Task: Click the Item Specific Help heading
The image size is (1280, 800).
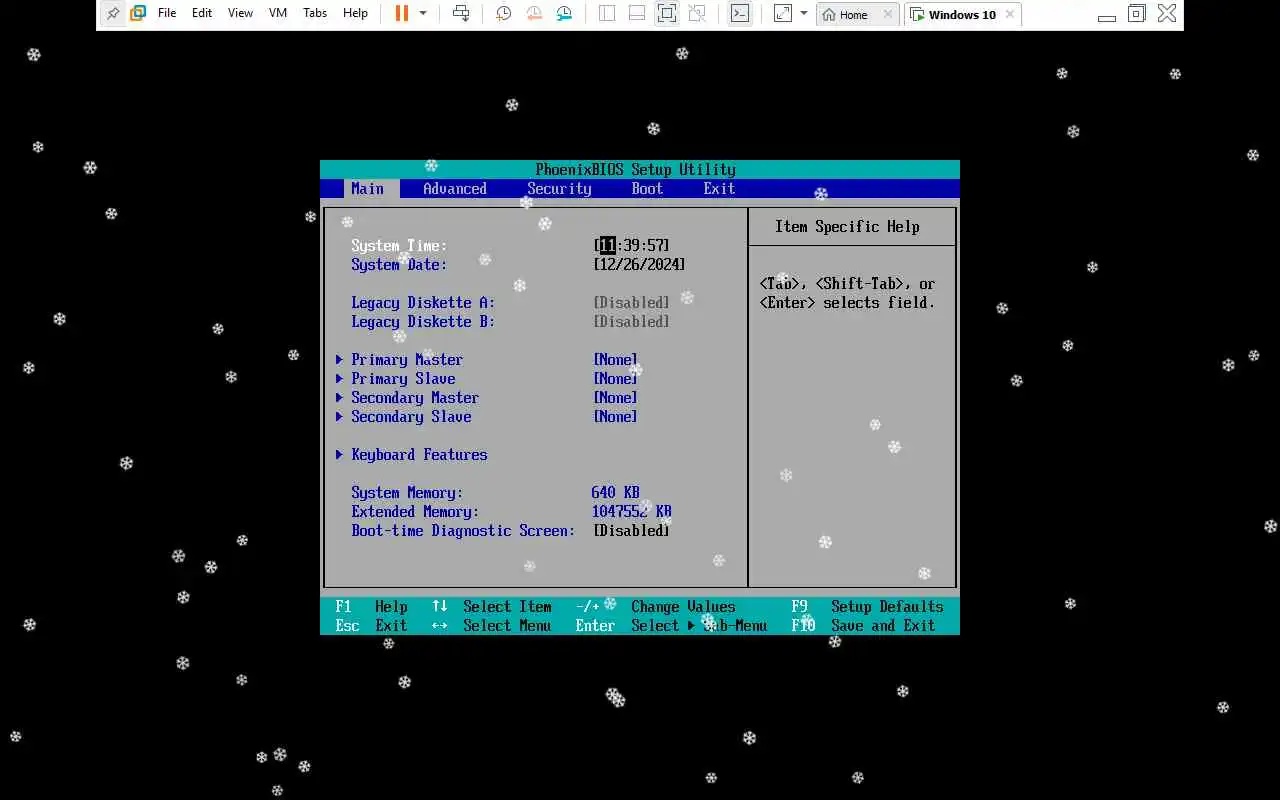Action: [x=847, y=226]
